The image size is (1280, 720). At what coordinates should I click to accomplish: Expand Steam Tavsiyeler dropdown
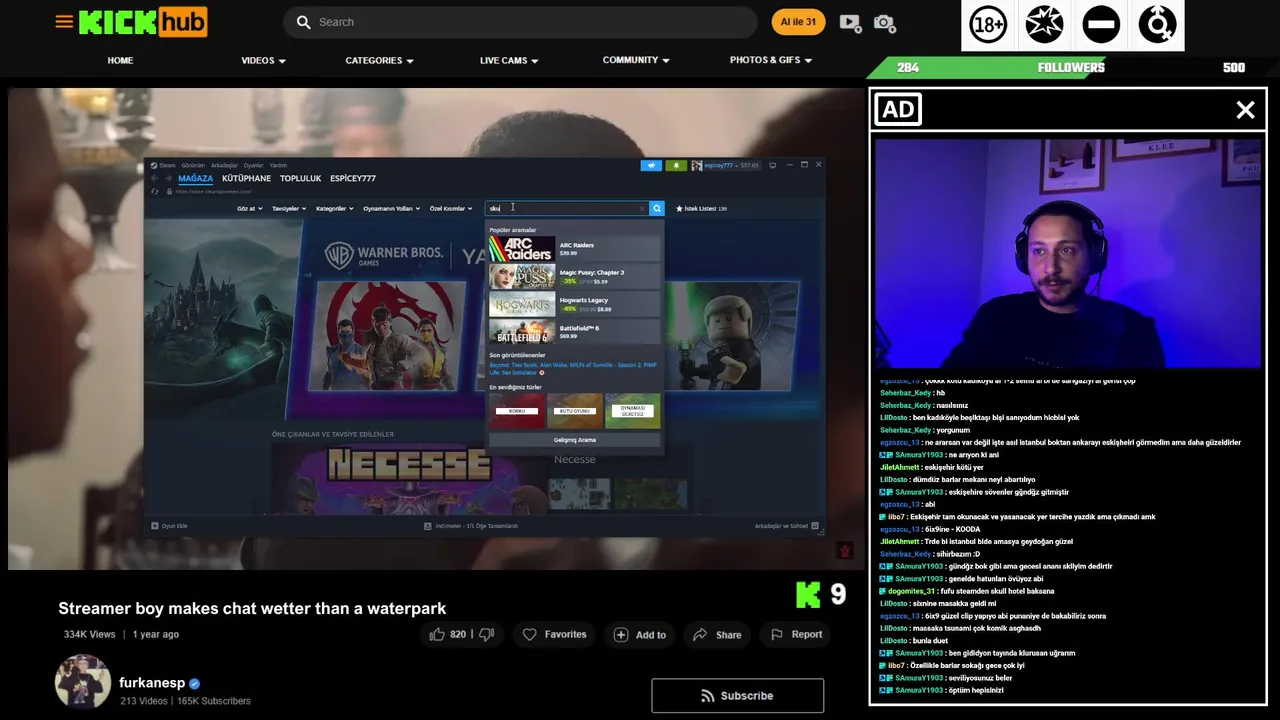pyautogui.click(x=288, y=209)
